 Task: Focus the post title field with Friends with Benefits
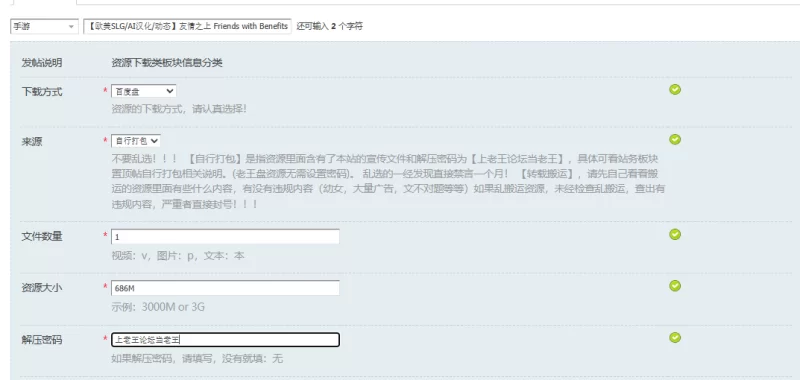coord(188,27)
